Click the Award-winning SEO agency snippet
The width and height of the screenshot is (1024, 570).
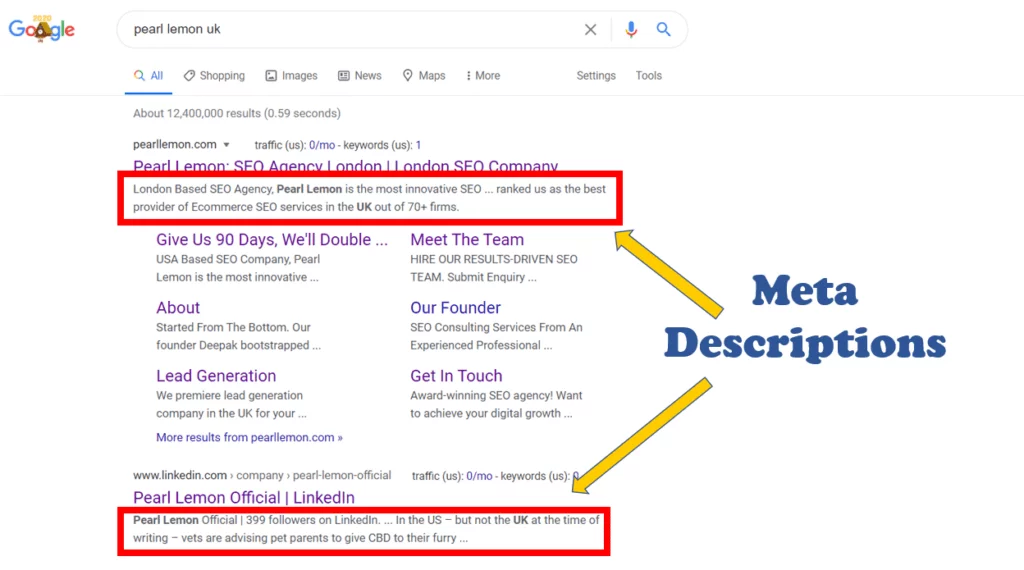(x=496, y=404)
